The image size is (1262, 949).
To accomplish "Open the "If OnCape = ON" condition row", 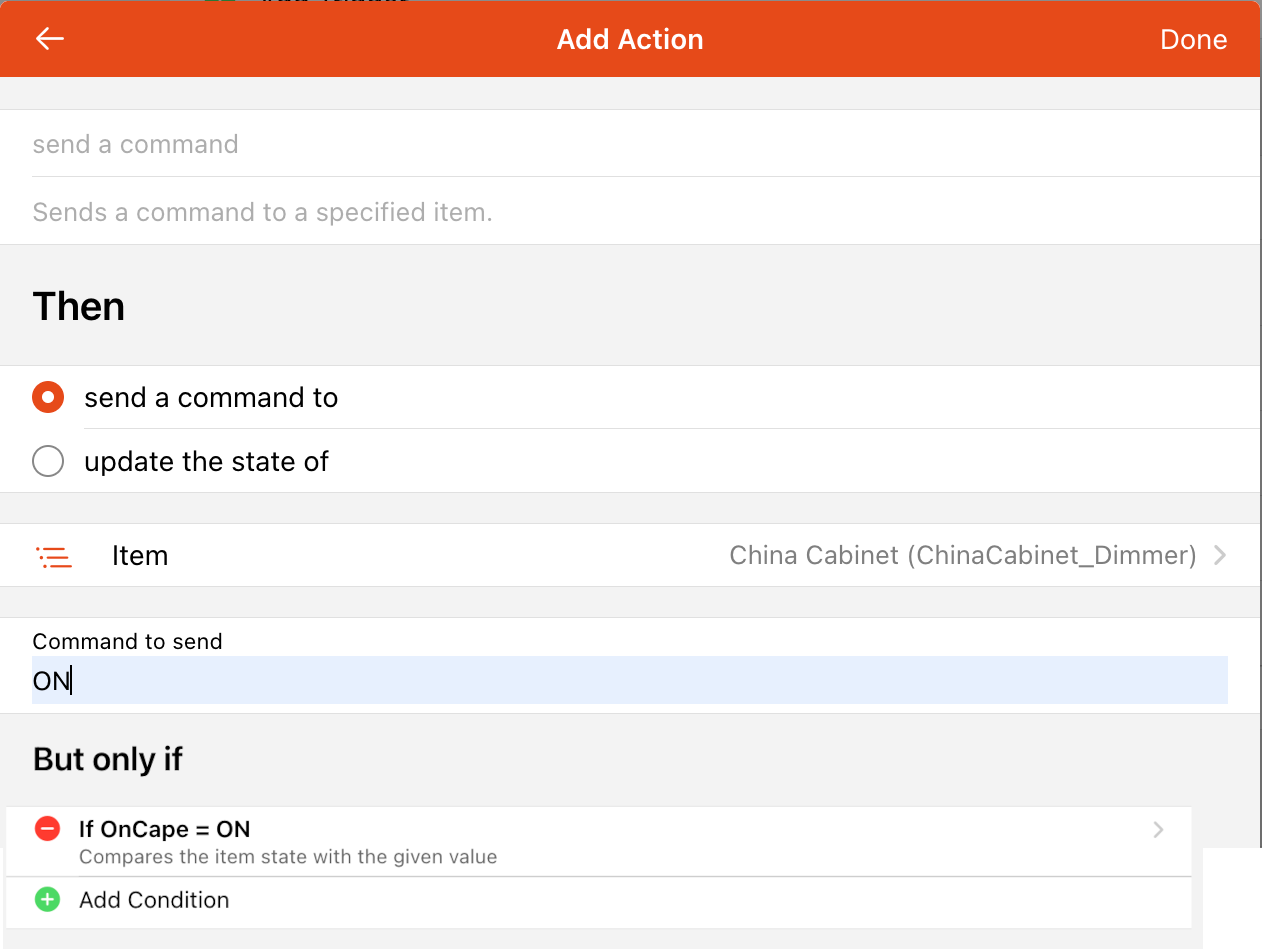I will (x=598, y=841).
